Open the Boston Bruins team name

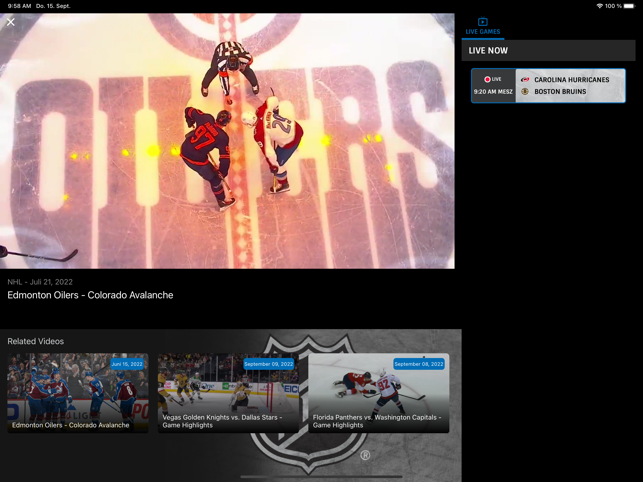pyautogui.click(x=560, y=91)
